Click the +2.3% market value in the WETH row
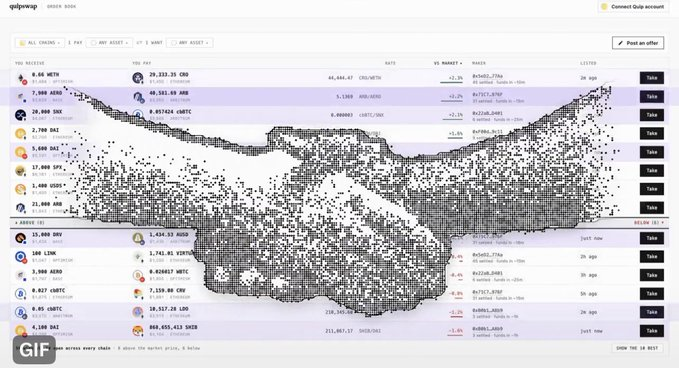The height and width of the screenshot is (368, 679). pyautogui.click(x=456, y=78)
